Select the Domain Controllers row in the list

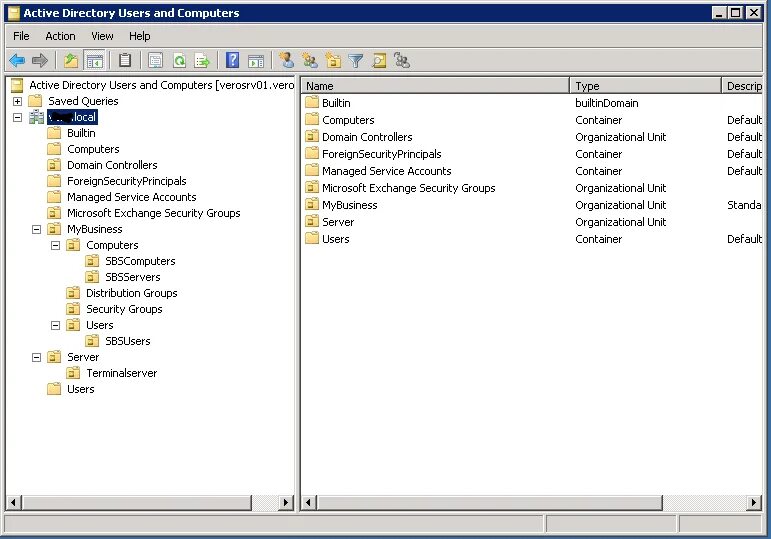pyautogui.click(x=533, y=137)
